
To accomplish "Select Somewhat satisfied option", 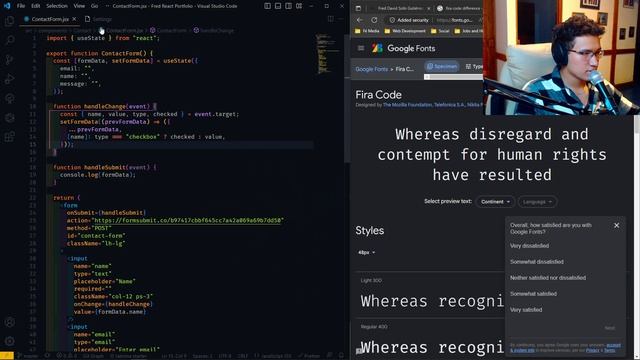I will [533, 293].
